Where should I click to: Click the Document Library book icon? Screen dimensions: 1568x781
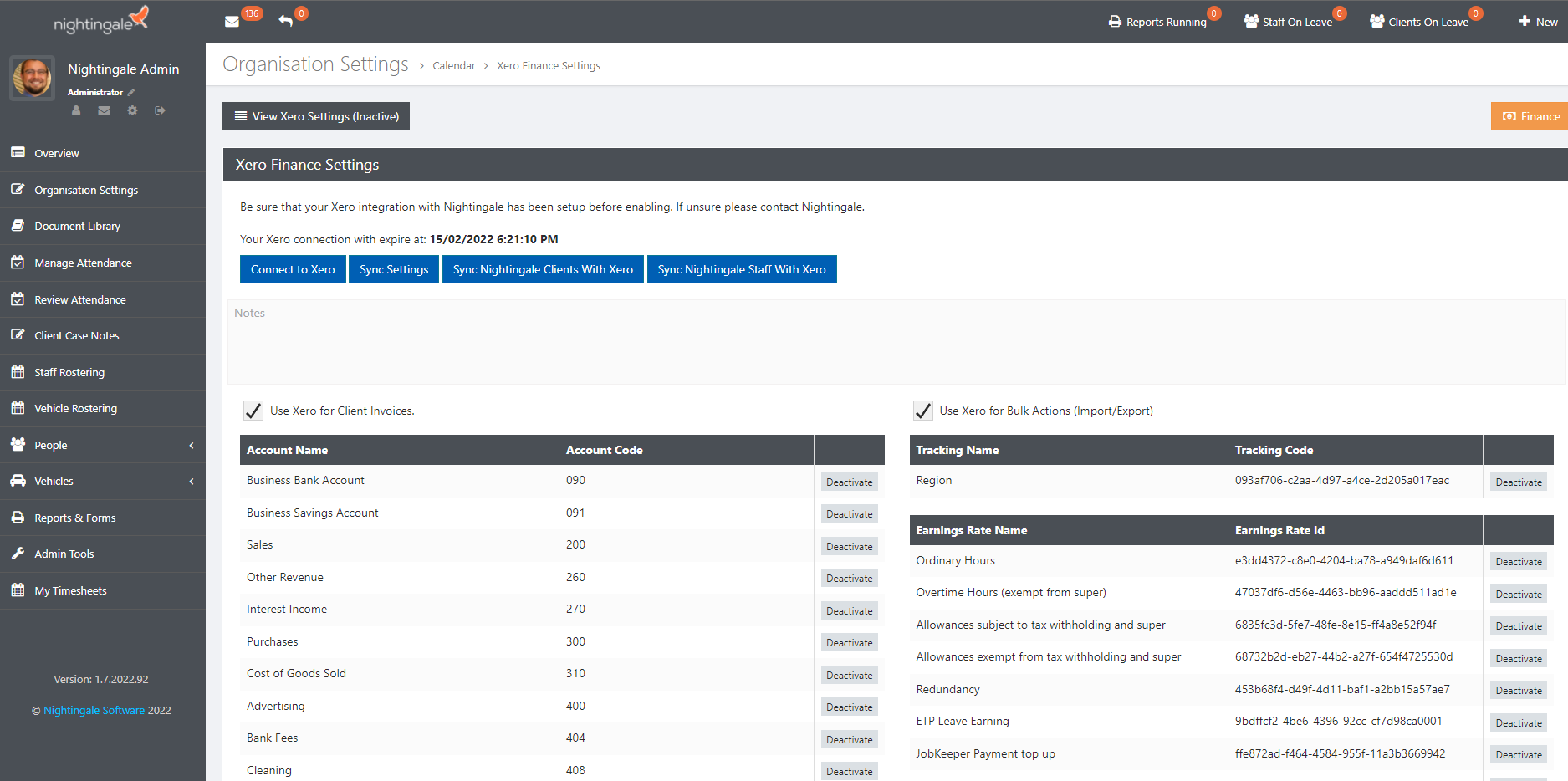click(18, 226)
